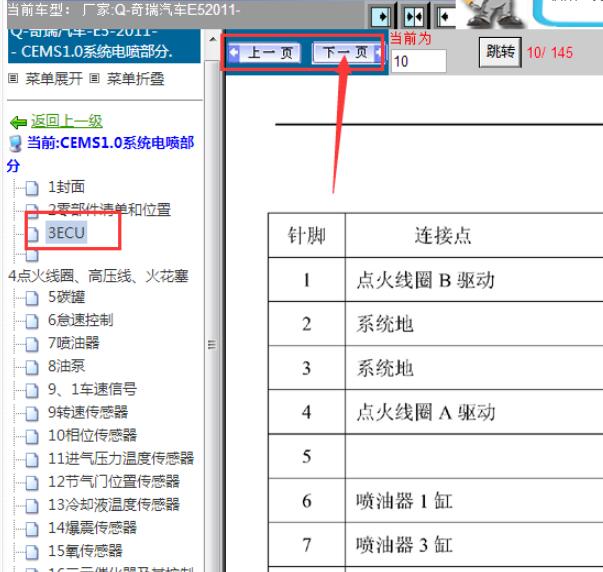603x572 pixels.
Task: Click document icon beside 11进气压力温度传感器
Action: [32, 460]
